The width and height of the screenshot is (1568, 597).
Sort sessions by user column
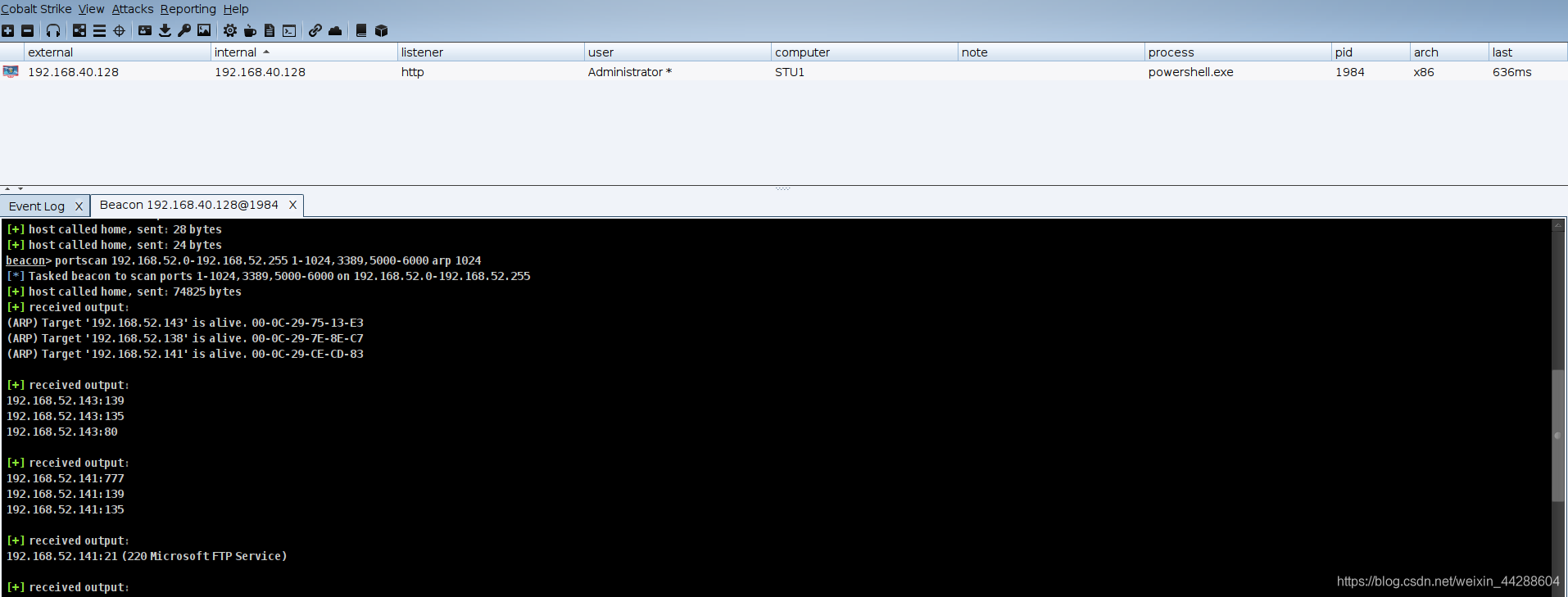point(678,52)
